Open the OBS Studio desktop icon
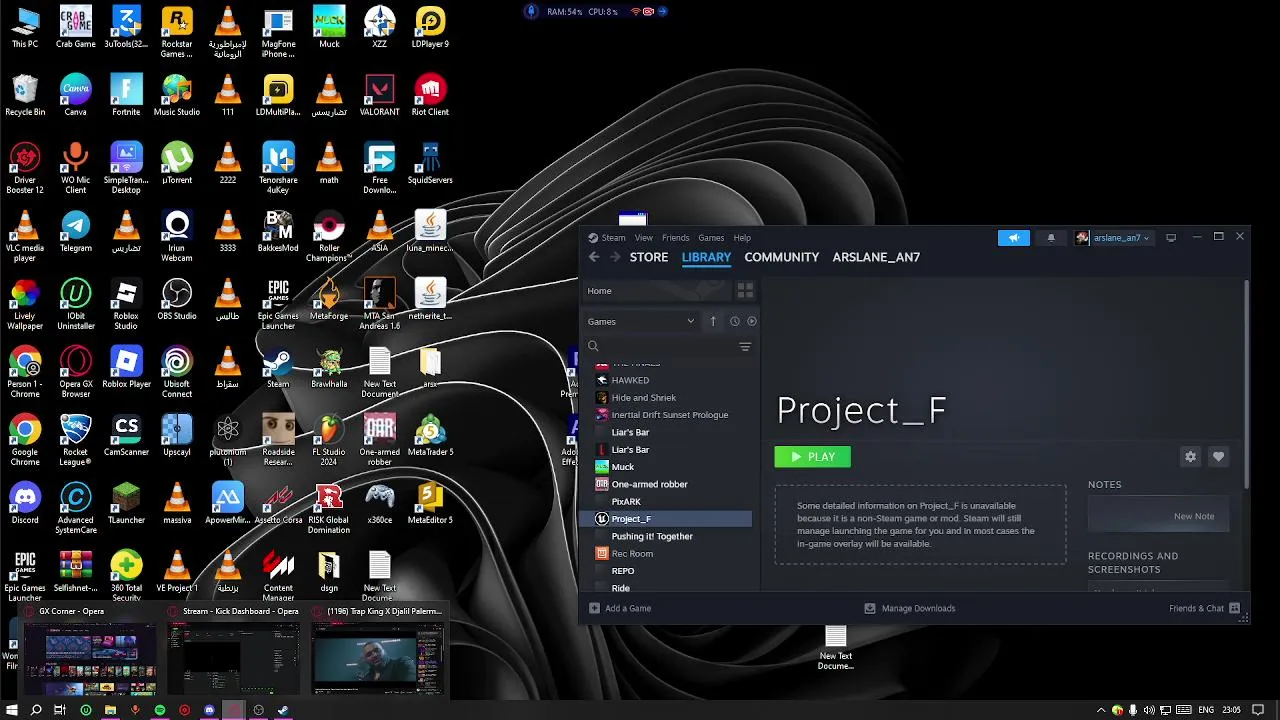This screenshot has width=1280, height=720. (177, 300)
